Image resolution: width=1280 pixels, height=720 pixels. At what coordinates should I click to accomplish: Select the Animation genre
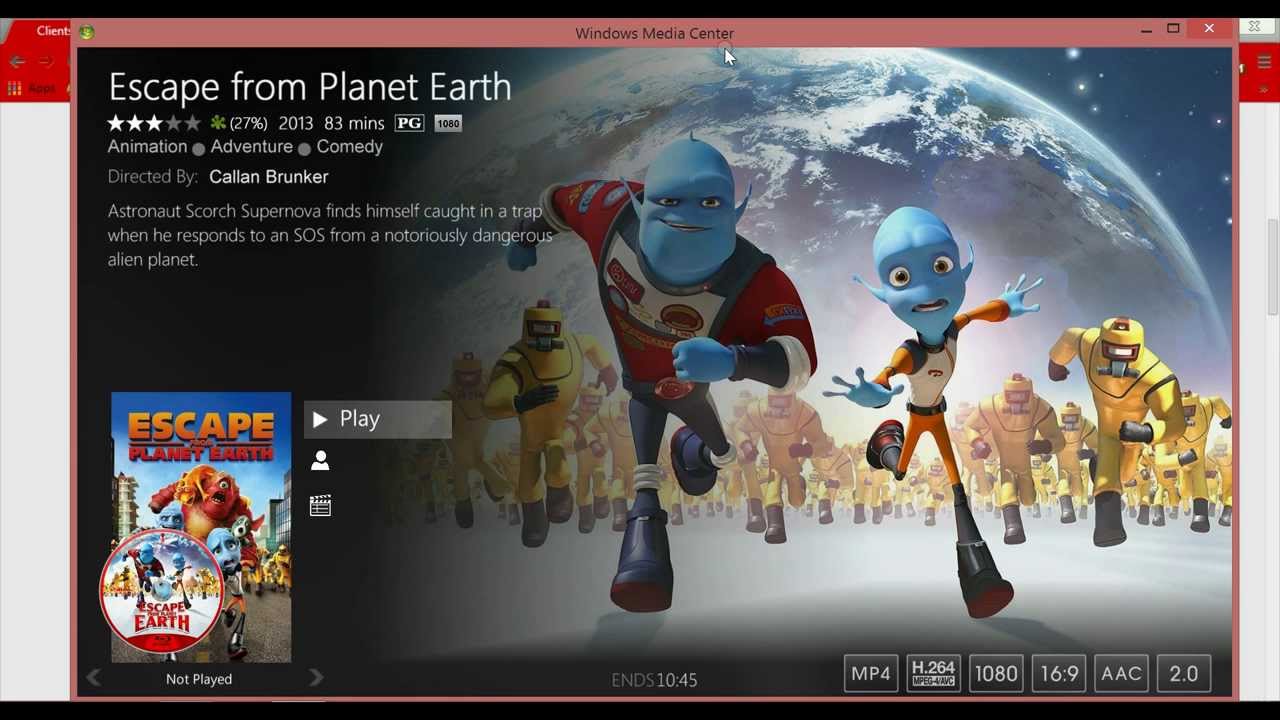(147, 147)
